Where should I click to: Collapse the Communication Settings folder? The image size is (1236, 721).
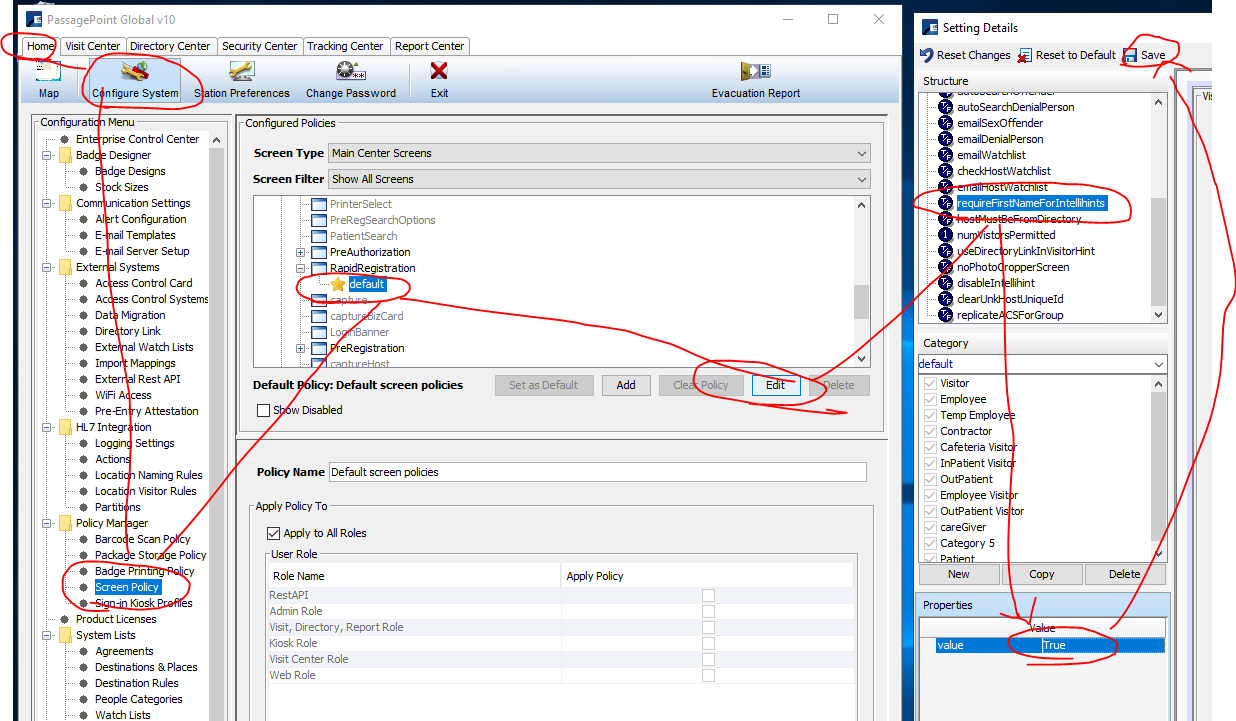click(x=47, y=203)
